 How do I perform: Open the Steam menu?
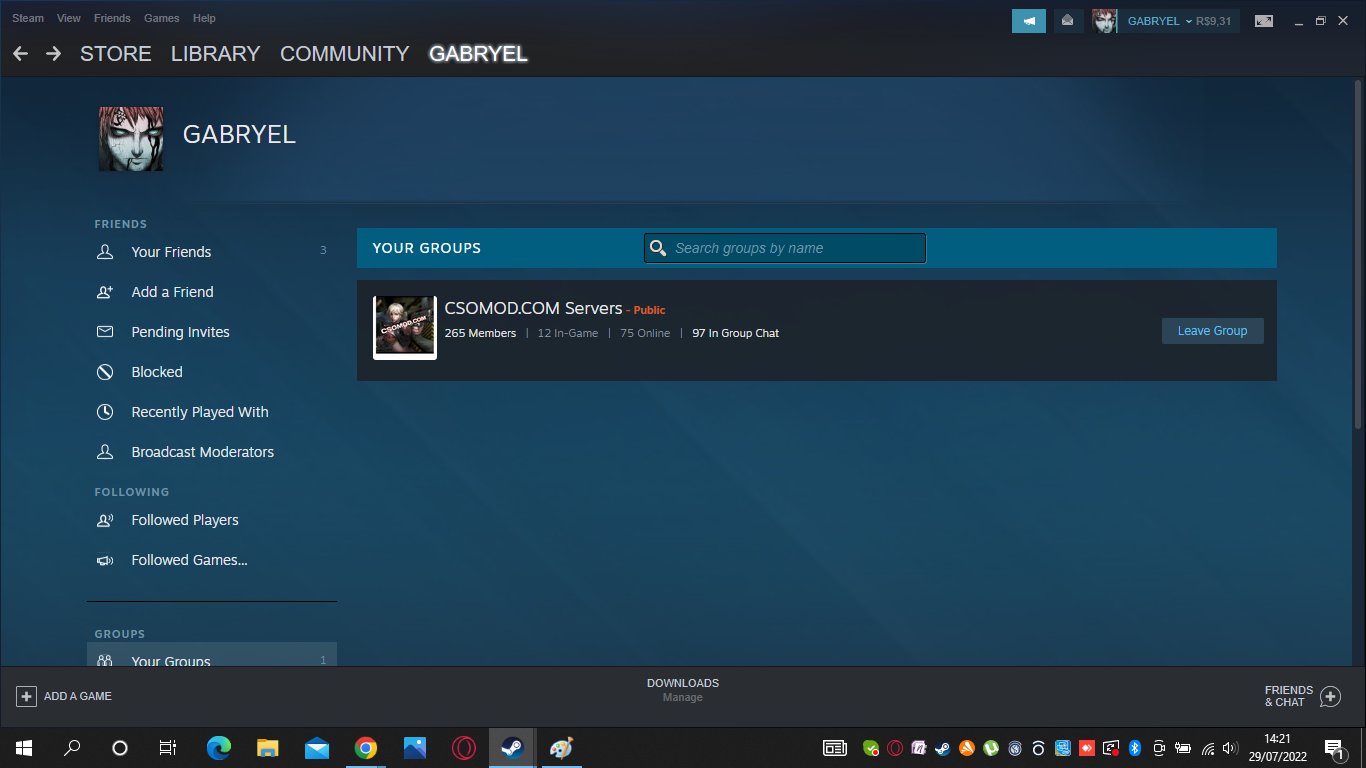(28, 18)
